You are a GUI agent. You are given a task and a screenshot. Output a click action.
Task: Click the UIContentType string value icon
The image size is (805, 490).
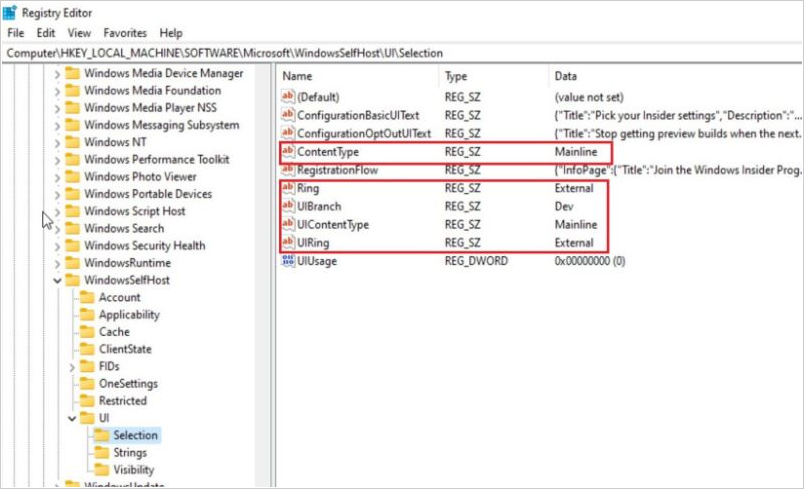pos(288,224)
